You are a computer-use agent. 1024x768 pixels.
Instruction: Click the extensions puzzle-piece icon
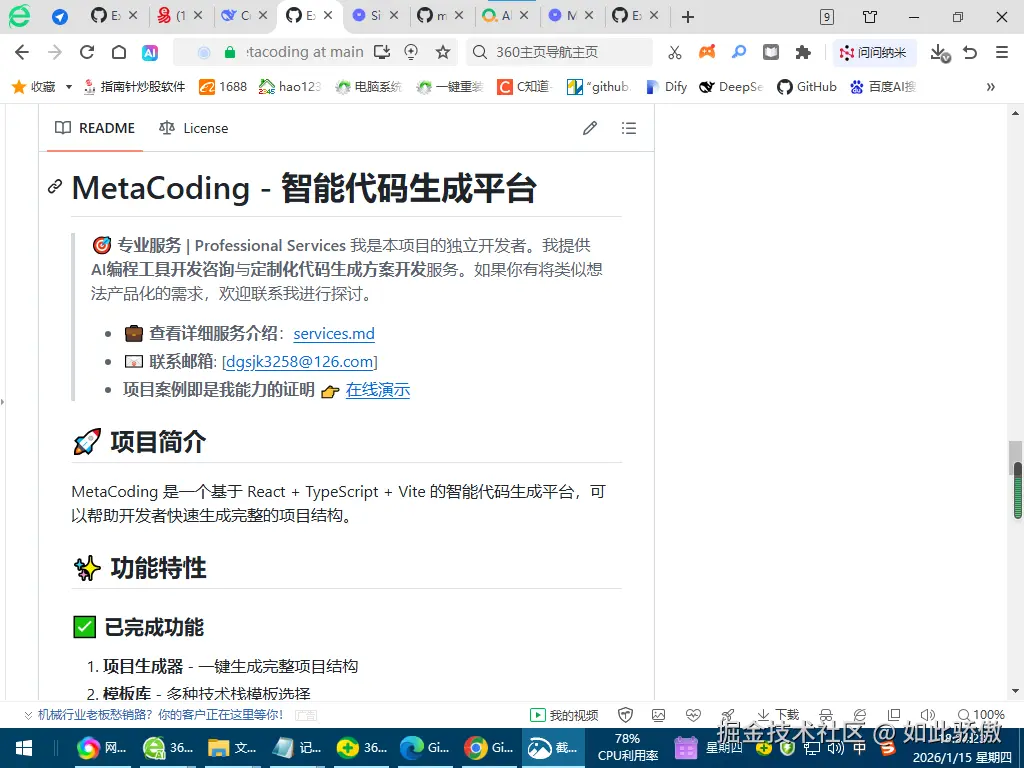804,51
